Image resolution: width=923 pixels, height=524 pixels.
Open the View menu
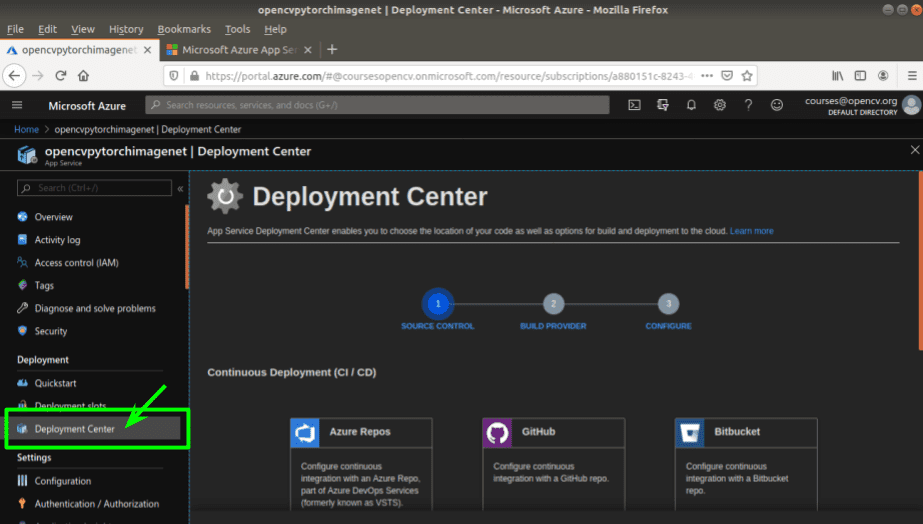(82, 29)
